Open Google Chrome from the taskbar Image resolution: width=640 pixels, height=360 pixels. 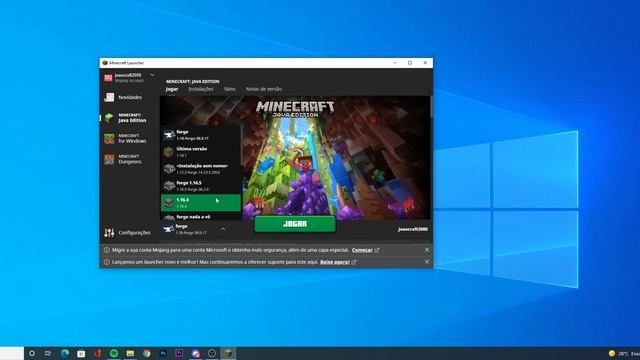tap(147, 353)
